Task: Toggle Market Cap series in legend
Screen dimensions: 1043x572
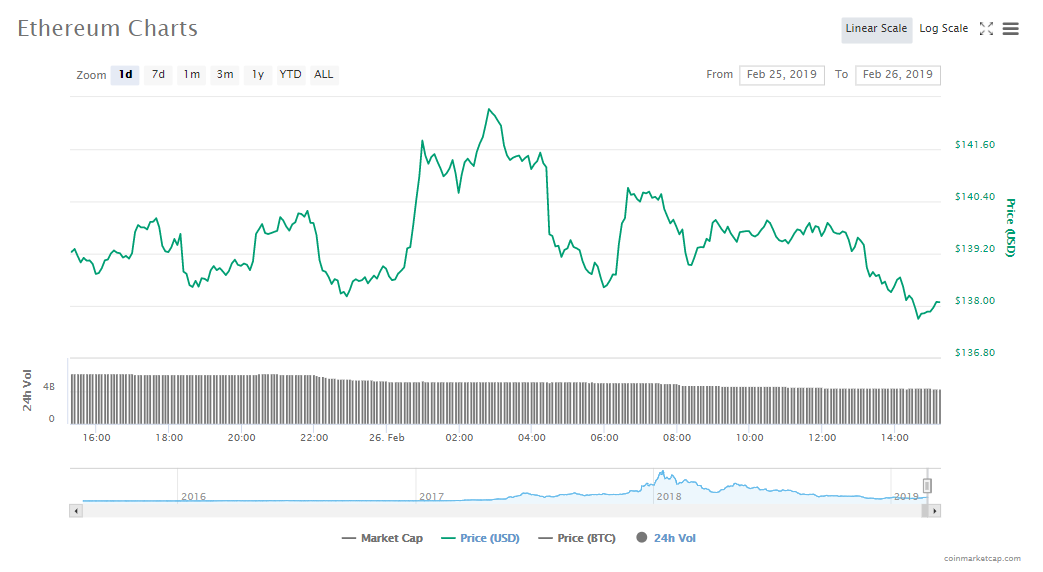Action: [x=382, y=538]
